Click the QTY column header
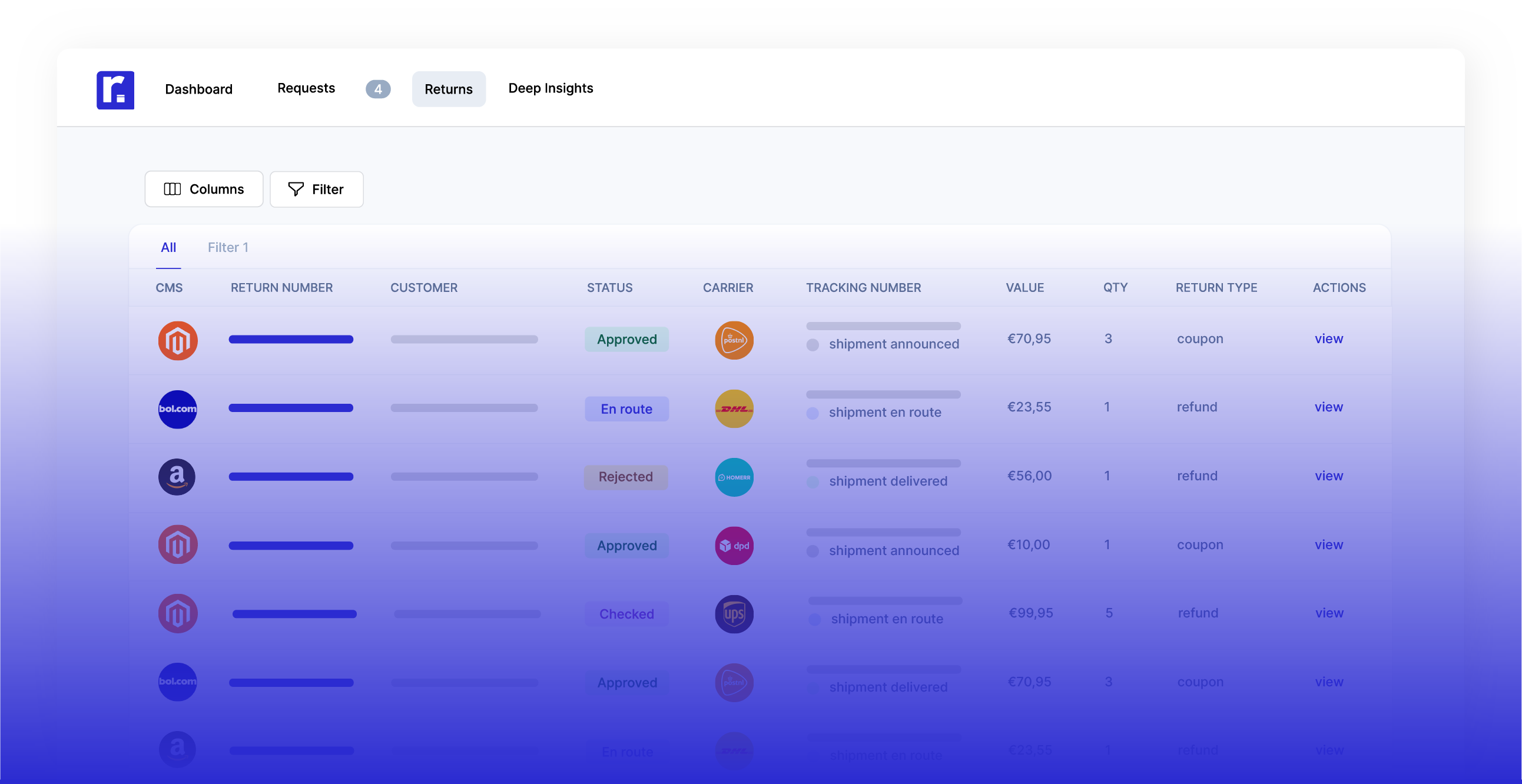 coord(1116,288)
